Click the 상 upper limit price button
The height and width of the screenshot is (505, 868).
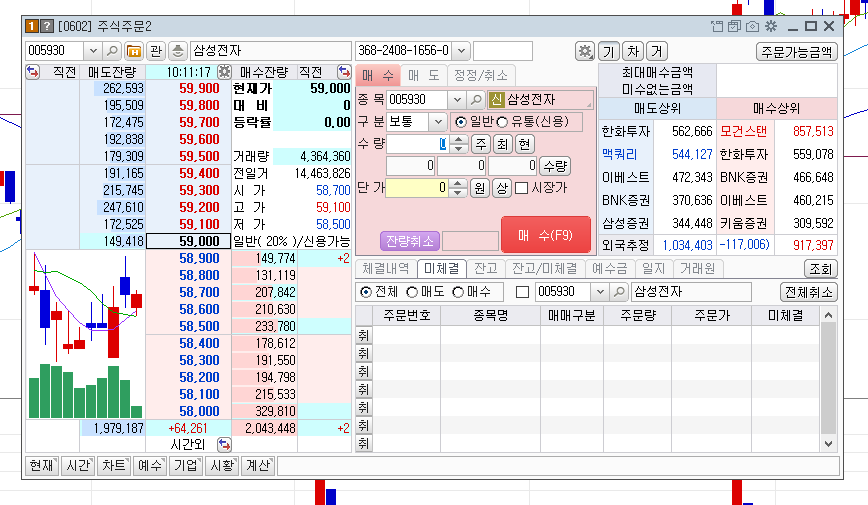502,188
